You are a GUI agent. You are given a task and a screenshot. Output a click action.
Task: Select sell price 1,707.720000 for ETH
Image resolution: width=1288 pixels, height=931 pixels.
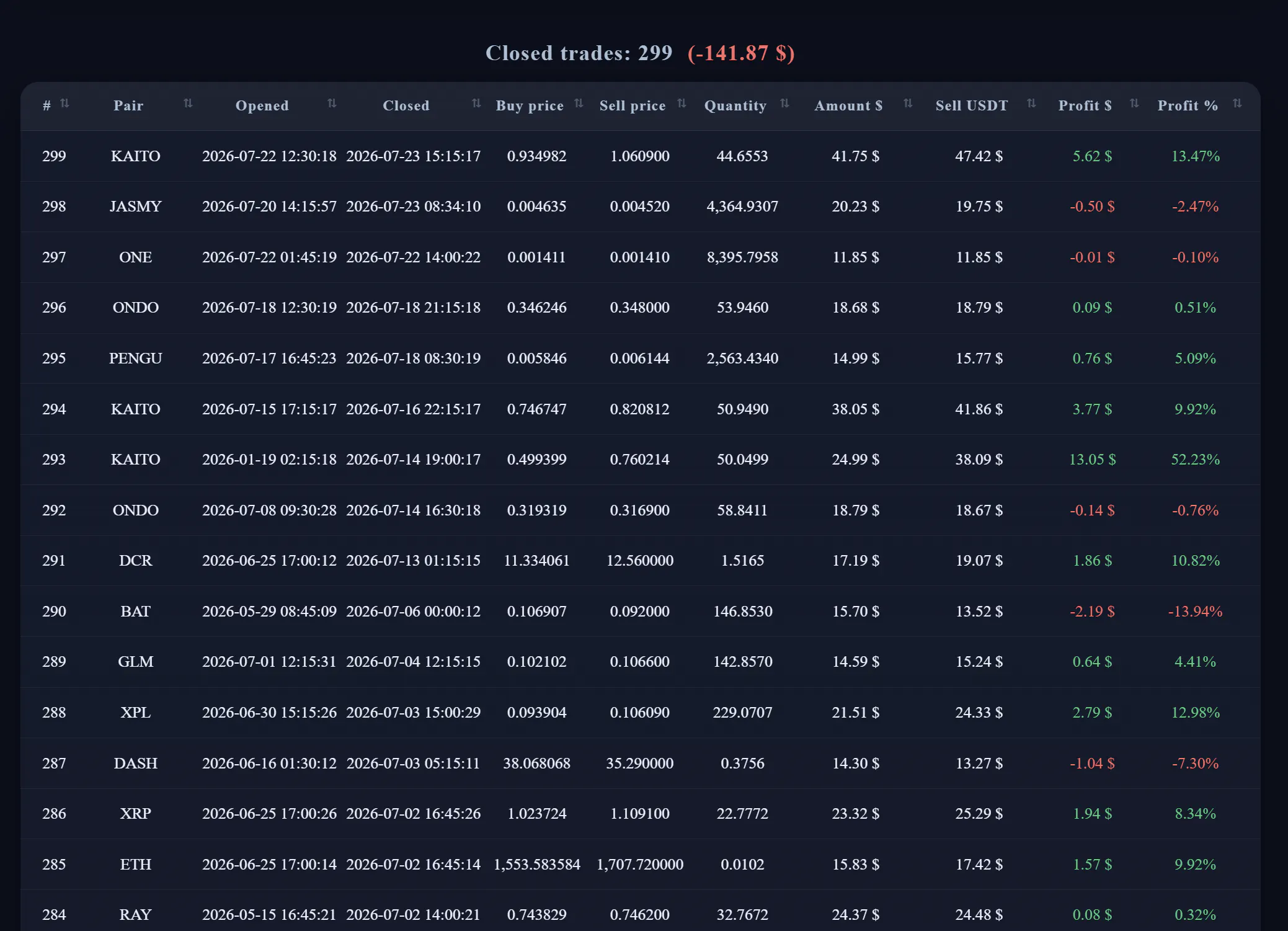point(639,865)
